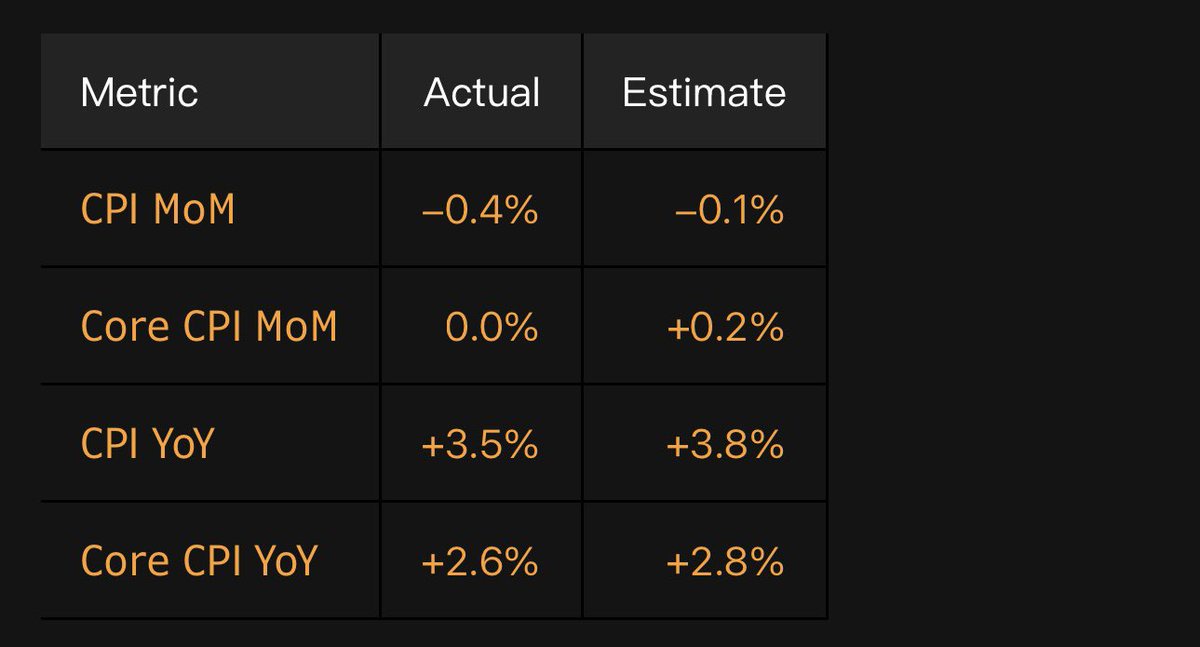Image resolution: width=1200 pixels, height=647 pixels.
Task: Select the Core CPI MoM row label
Action: tap(209, 327)
